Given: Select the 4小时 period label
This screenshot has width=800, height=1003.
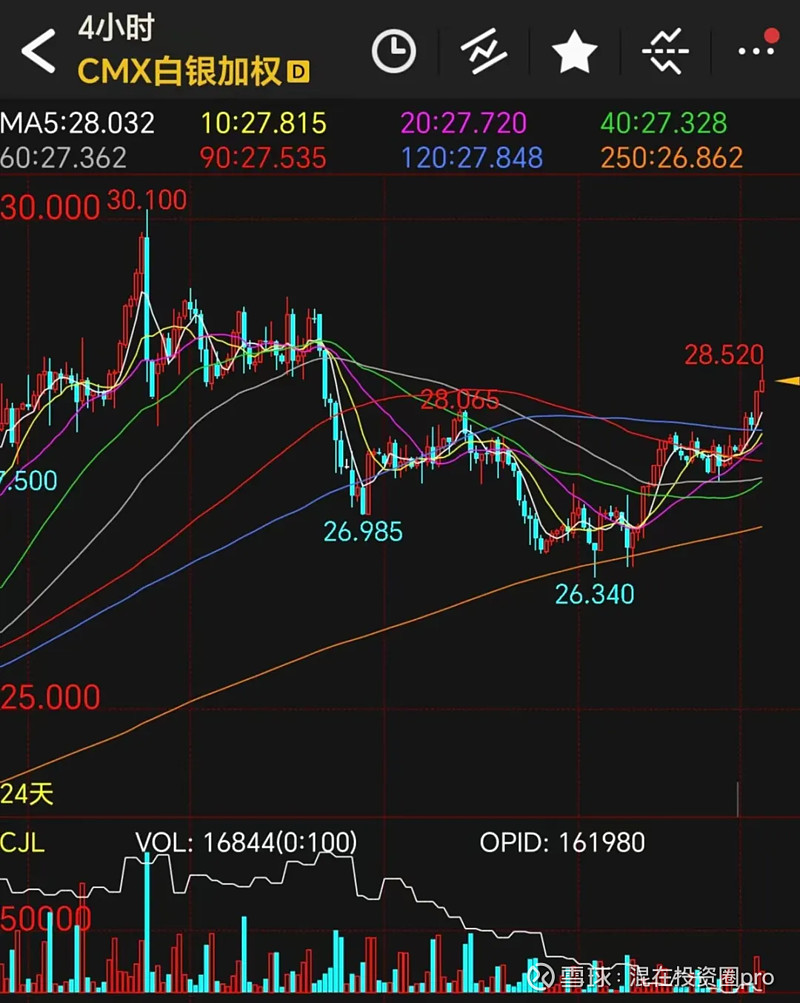Looking at the screenshot, I should [115, 28].
